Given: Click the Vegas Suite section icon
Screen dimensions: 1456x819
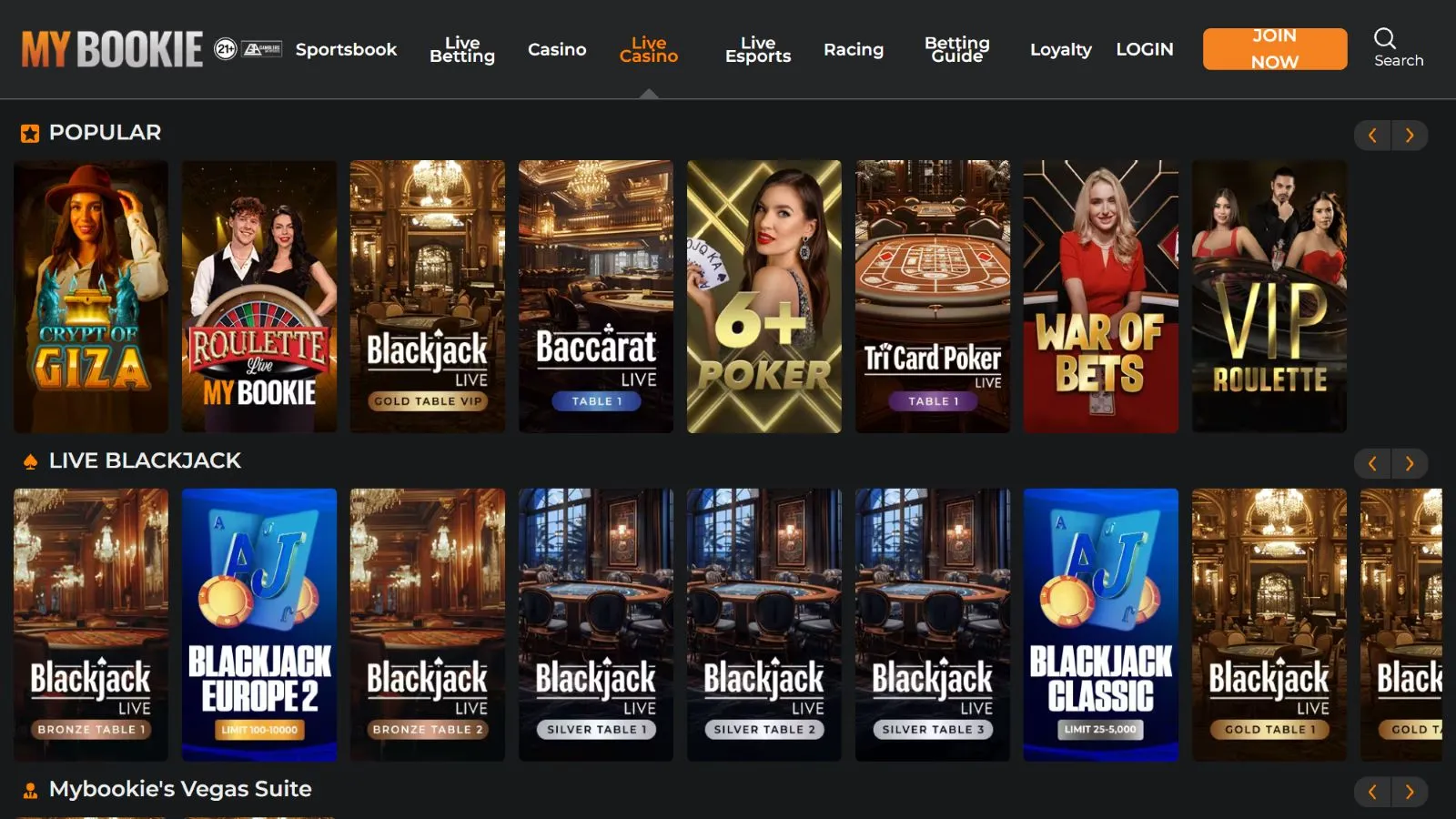Looking at the screenshot, I should click(30, 791).
